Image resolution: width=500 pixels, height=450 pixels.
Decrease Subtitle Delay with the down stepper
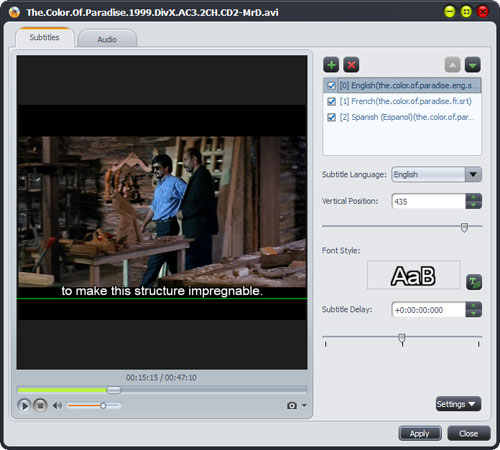point(474,313)
